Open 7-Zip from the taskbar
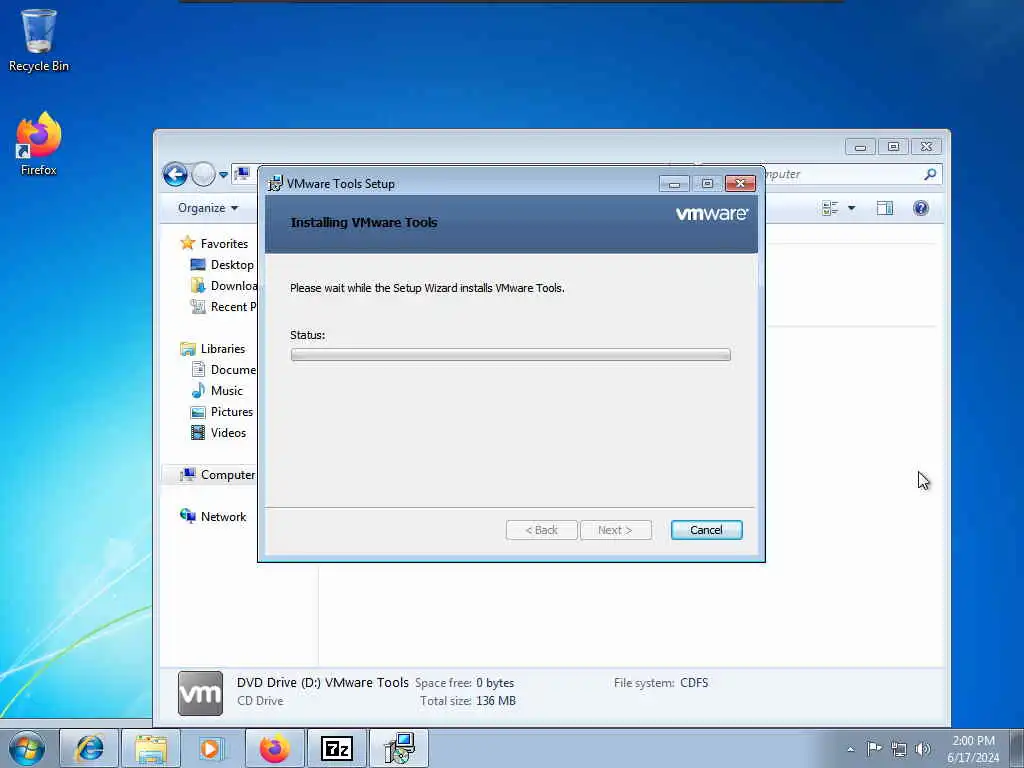This screenshot has width=1024, height=768. [x=337, y=748]
